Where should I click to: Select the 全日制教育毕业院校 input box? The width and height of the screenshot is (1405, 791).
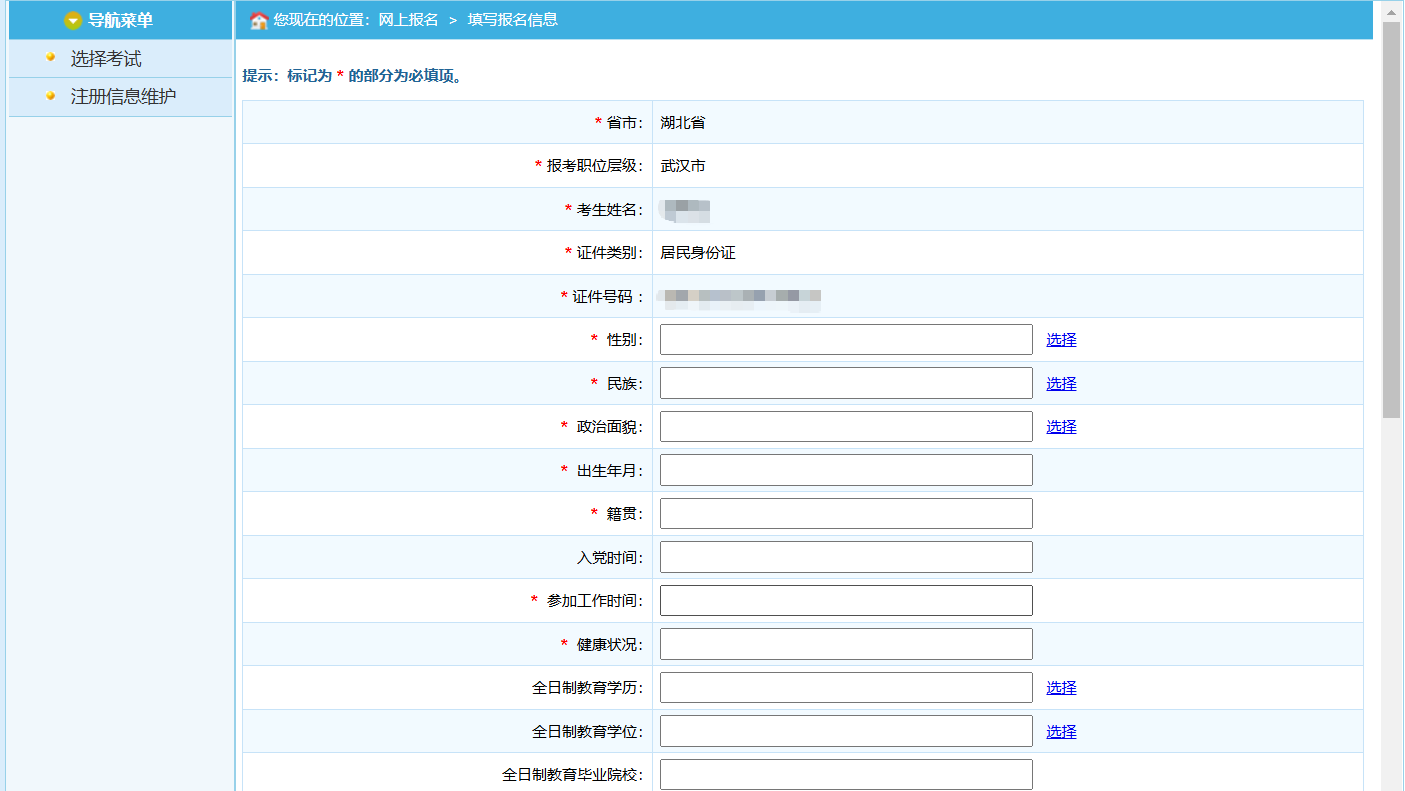coord(846,775)
